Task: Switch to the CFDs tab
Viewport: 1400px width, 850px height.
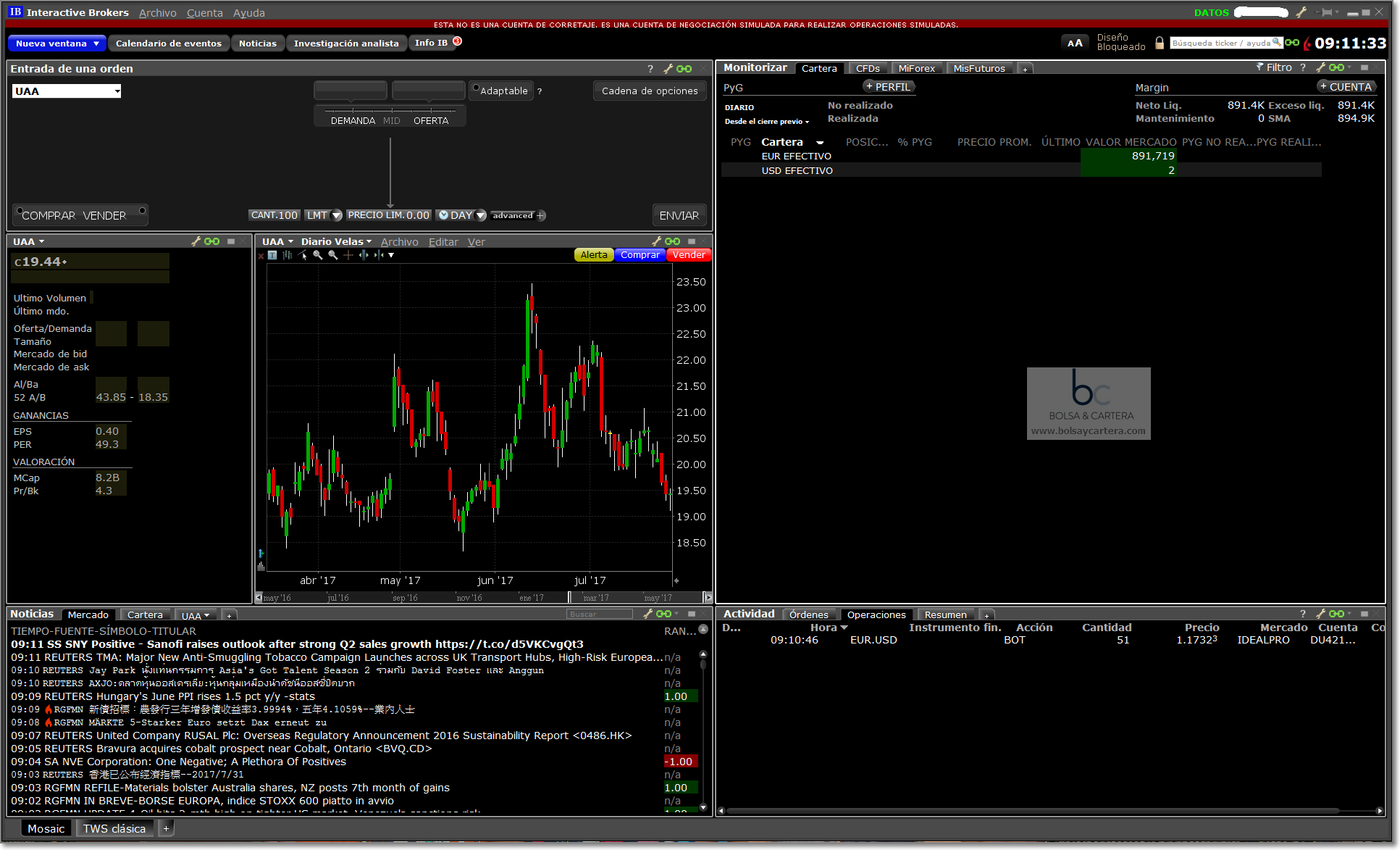Action: point(868,68)
